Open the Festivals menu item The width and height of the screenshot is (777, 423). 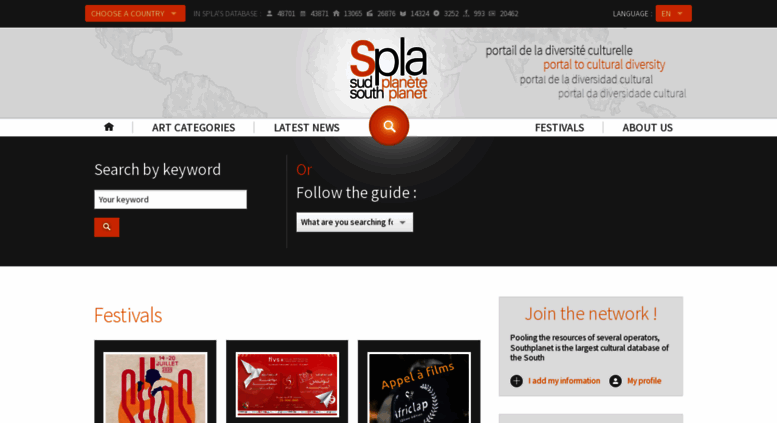pos(559,128)
